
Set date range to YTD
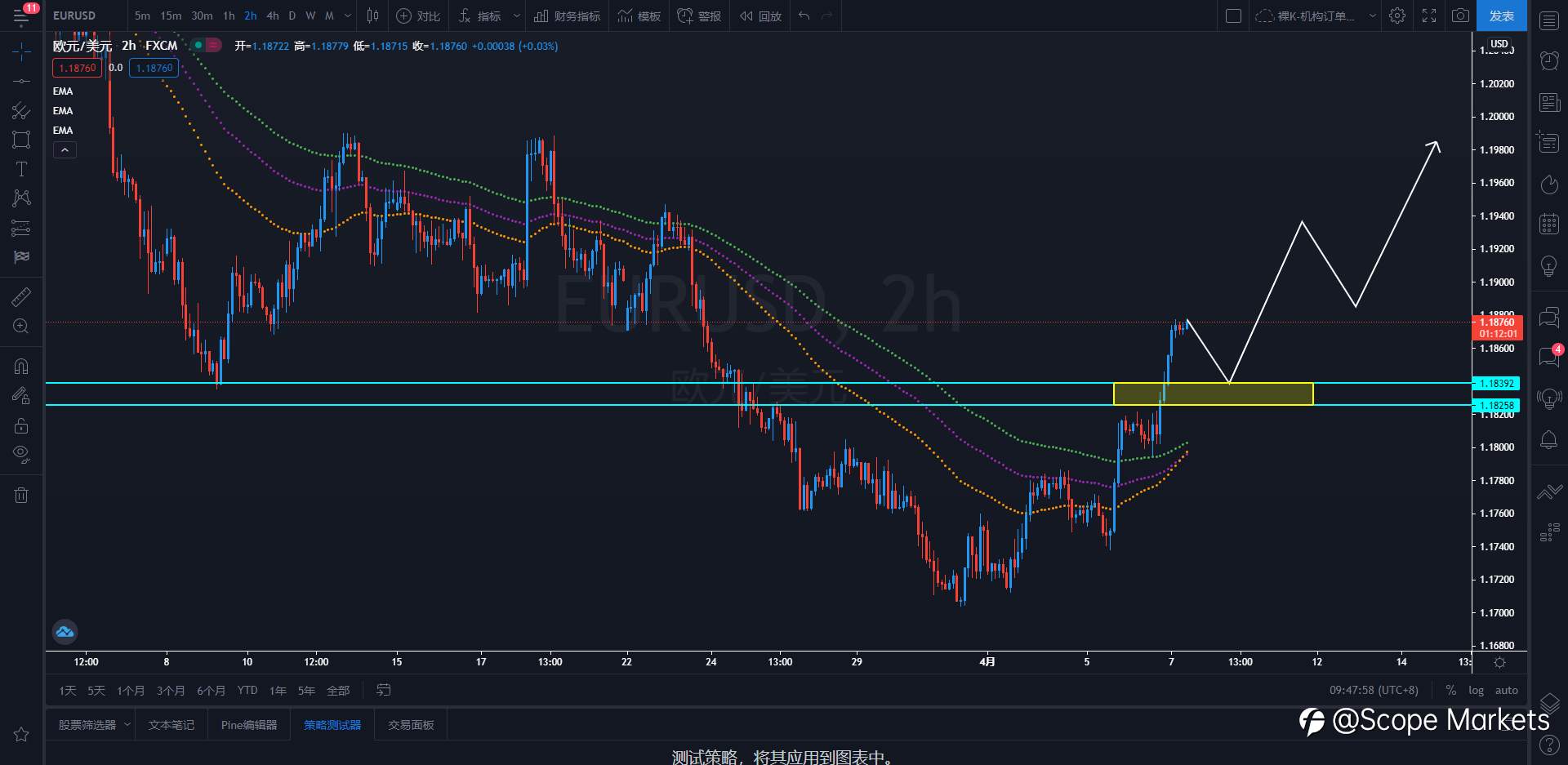(x=247, y=691)
